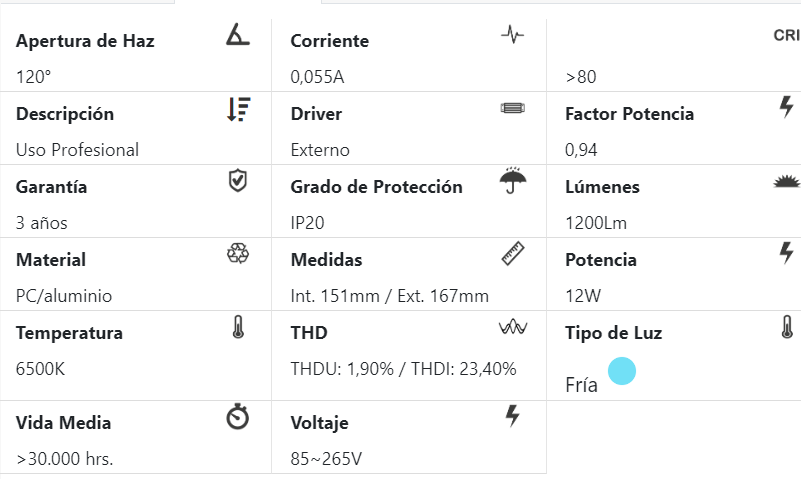Select the driver module icon beside Driver
Image resolution: width=801 pixels, height=479 pixels.
pyautogui.click(x=512, y=108)
